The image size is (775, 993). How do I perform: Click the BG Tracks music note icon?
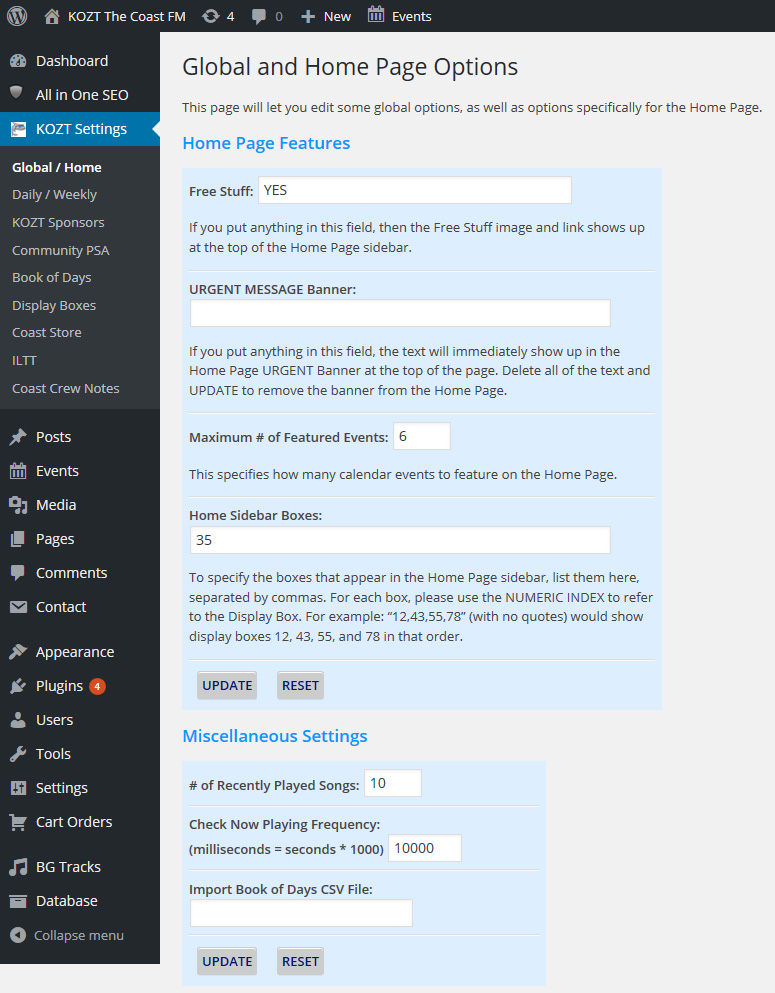18,867
